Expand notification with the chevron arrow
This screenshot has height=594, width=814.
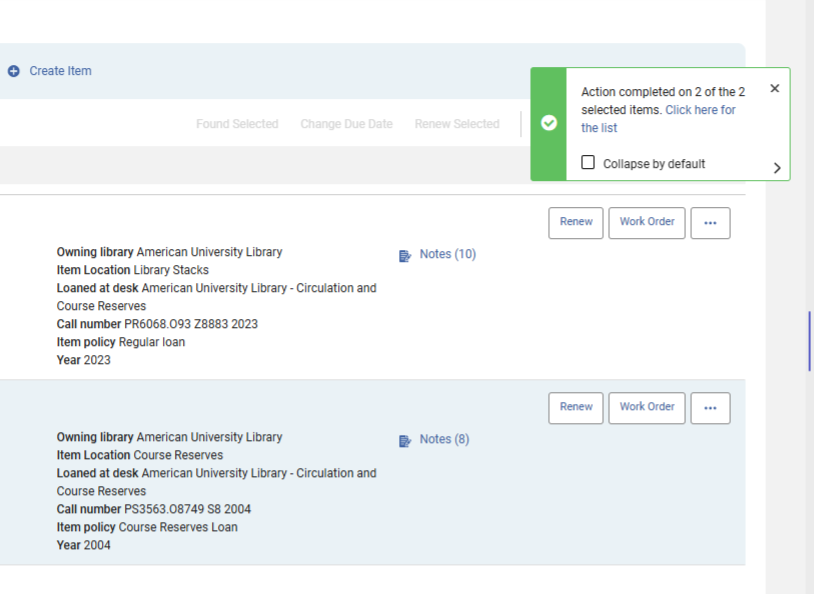tap(777, 168)
